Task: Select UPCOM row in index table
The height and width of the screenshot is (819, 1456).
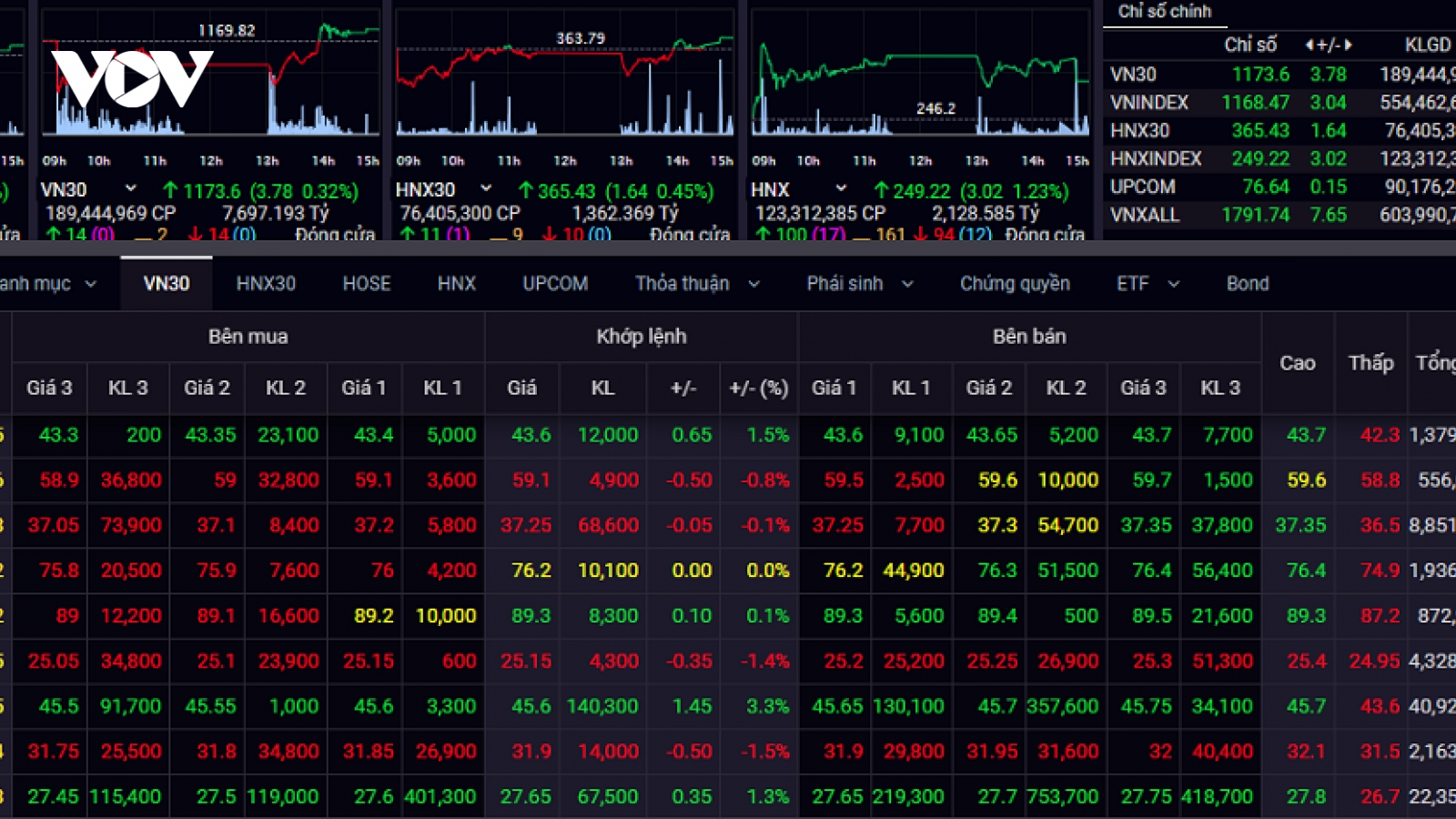Action: tap(1281, 187)
